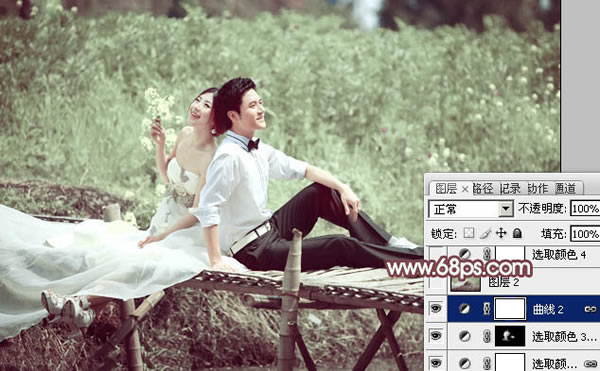Toggle lock transparent pixels icon
This screenshot has height=371, width=600.
point(469,233)
